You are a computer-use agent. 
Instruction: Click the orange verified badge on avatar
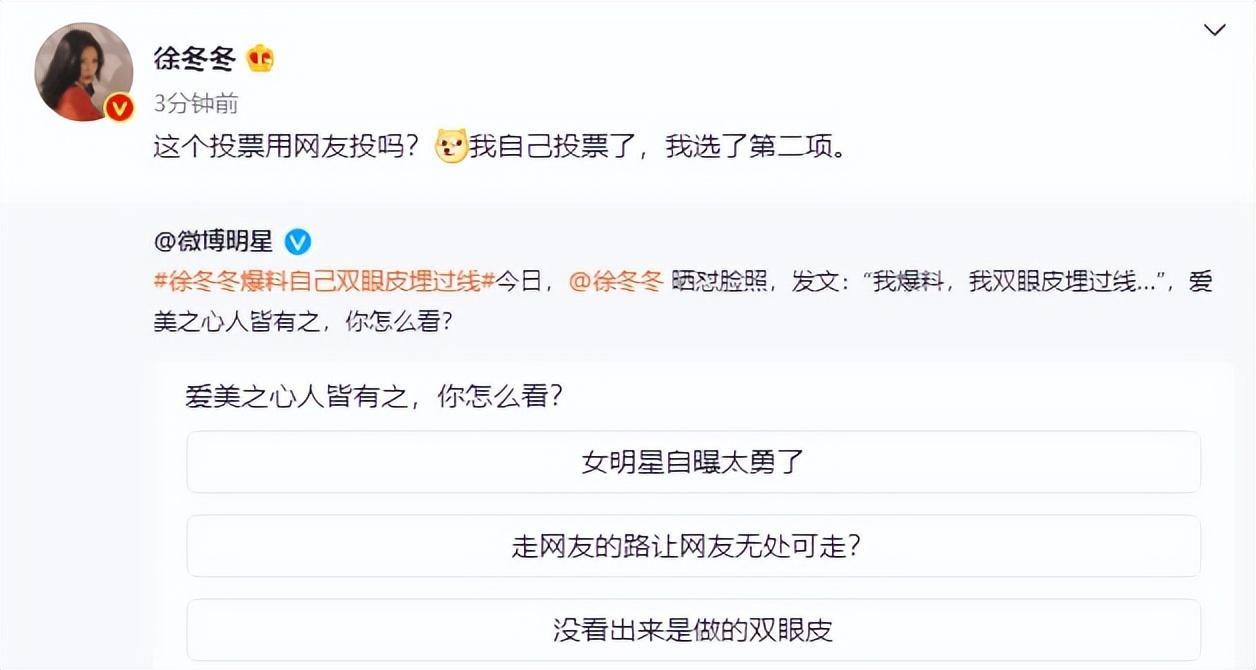[119, 107]
